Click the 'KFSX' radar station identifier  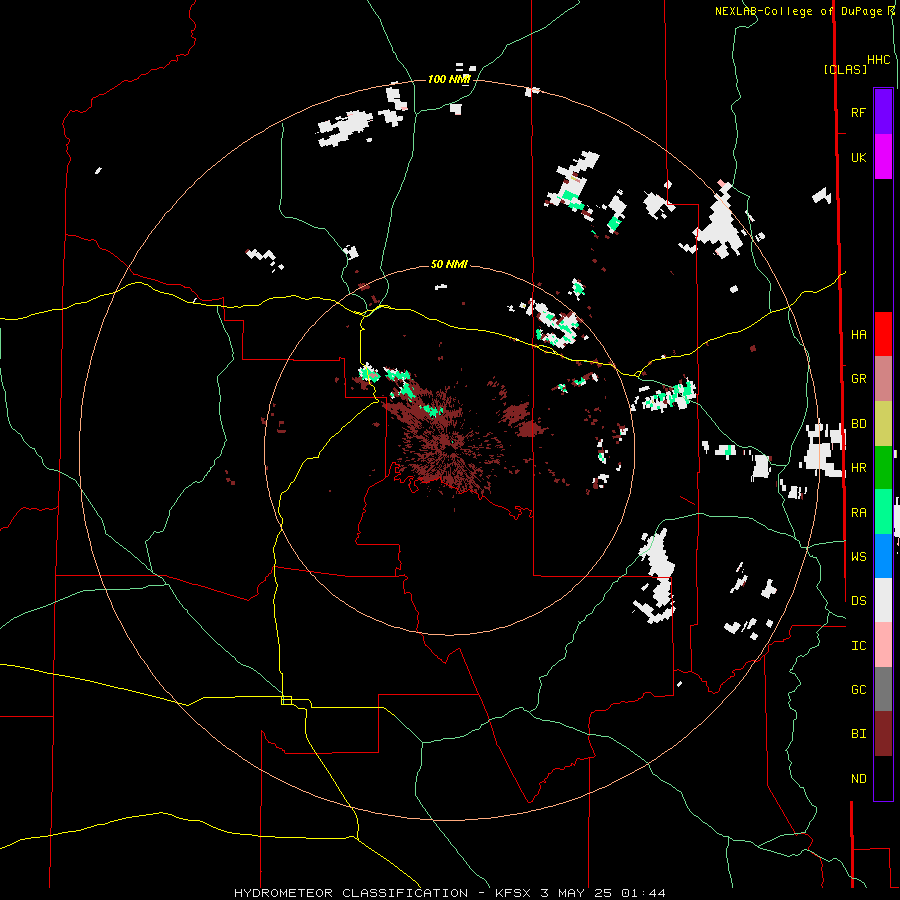513,893
